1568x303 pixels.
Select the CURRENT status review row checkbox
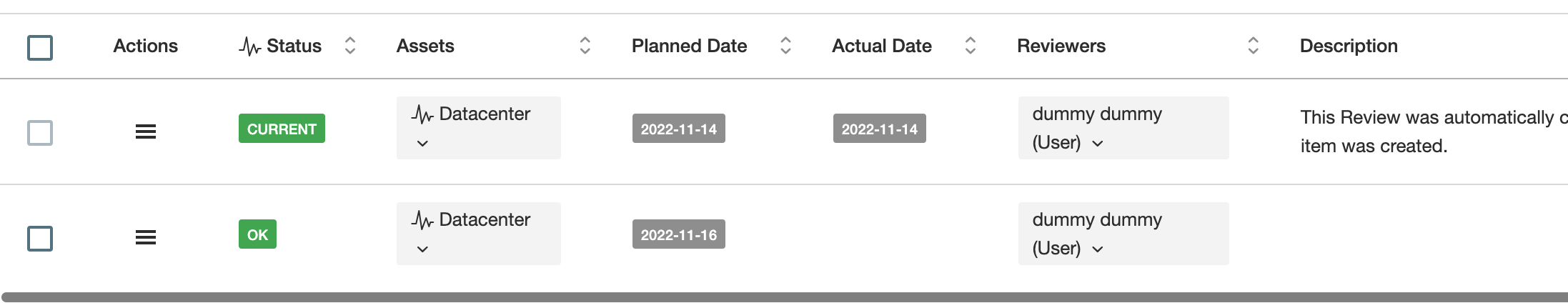tap(40, 132)
